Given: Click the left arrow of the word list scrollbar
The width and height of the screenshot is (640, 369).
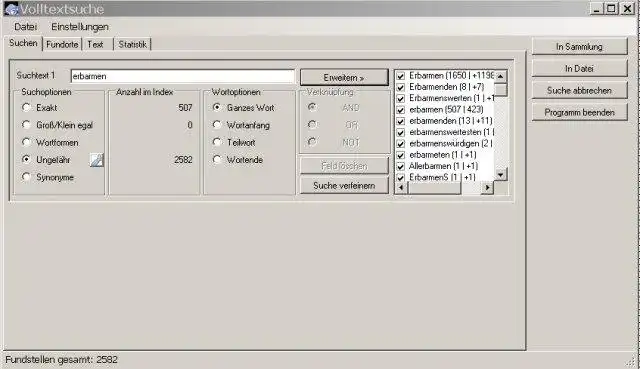Looking at the screenshot, I should coord(401,187).
